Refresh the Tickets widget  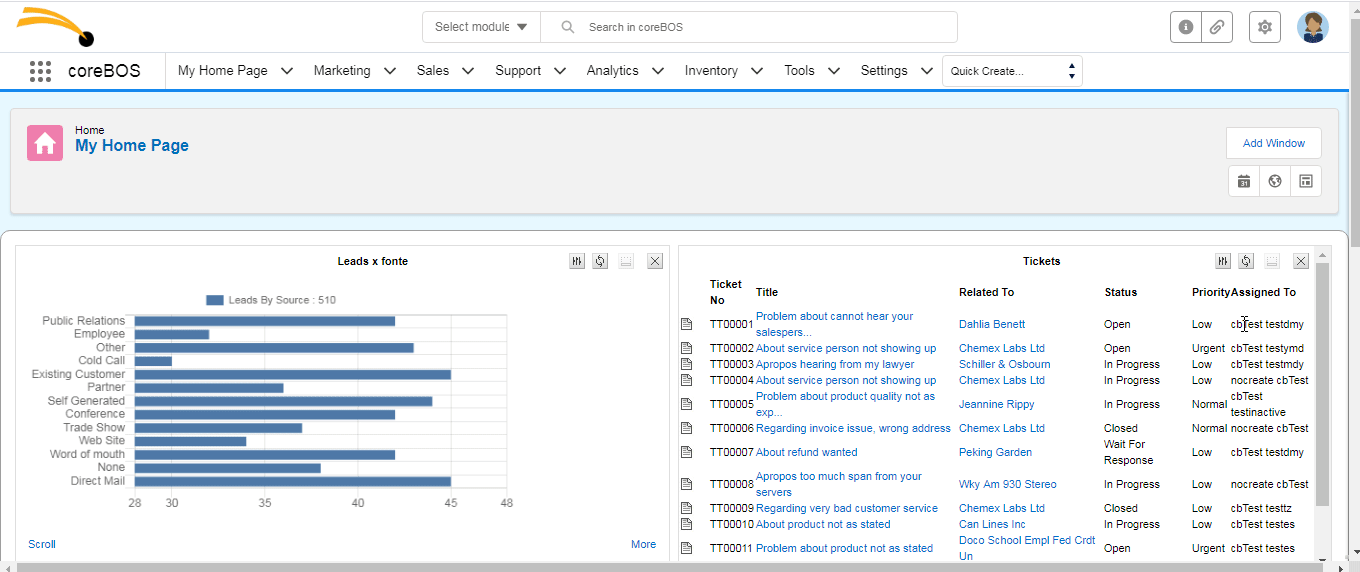click(1246, 261)
